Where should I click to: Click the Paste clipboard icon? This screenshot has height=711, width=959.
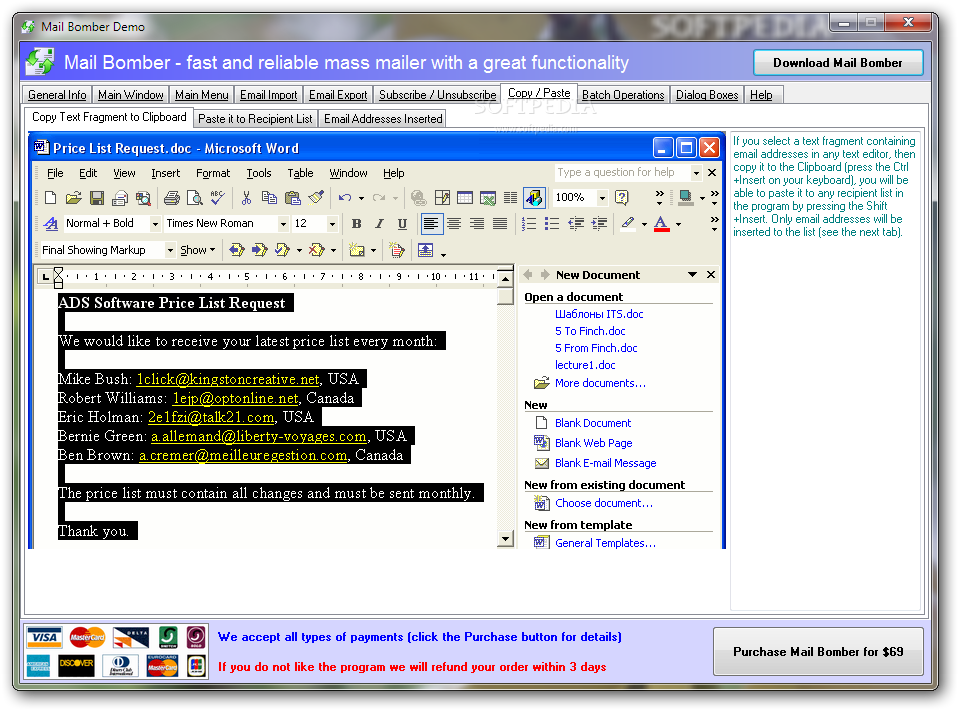292,198
